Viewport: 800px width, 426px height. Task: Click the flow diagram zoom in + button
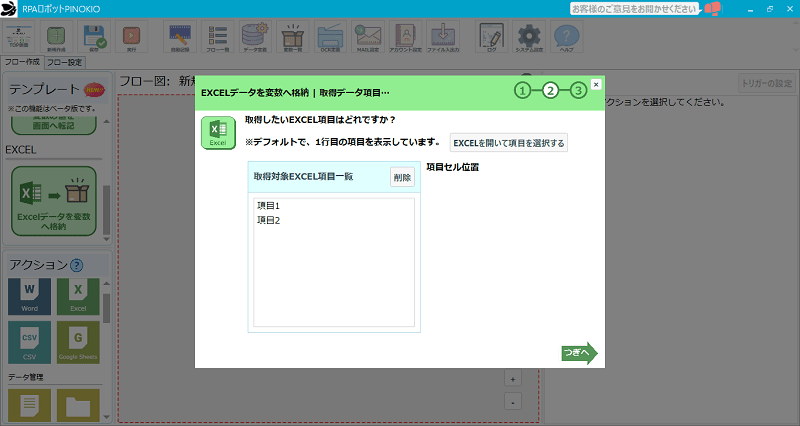(x=513, y=379)
